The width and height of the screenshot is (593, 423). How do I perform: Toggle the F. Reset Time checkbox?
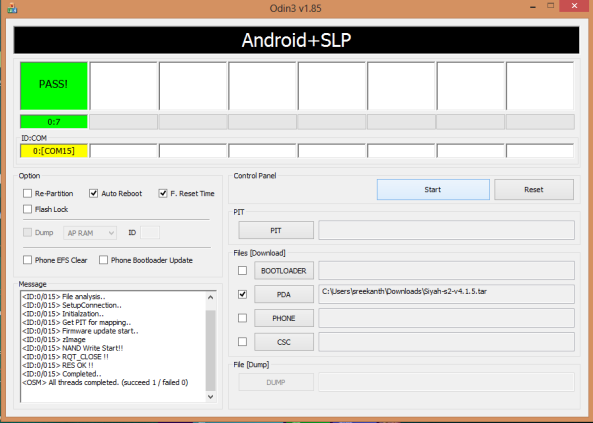163,193
